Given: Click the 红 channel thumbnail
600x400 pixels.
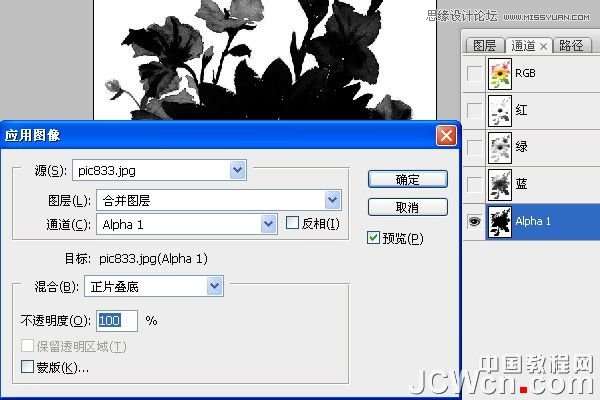Looking at the screenshot, I should (500, 111).
